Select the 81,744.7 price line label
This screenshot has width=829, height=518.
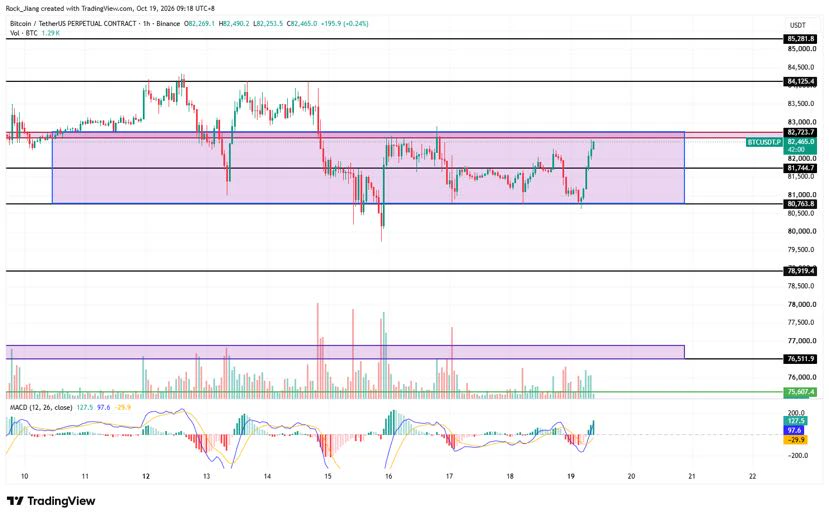(800, 168)
